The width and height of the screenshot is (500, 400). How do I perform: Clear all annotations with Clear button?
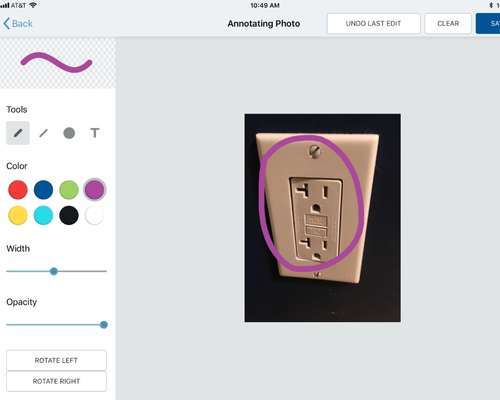448,24
